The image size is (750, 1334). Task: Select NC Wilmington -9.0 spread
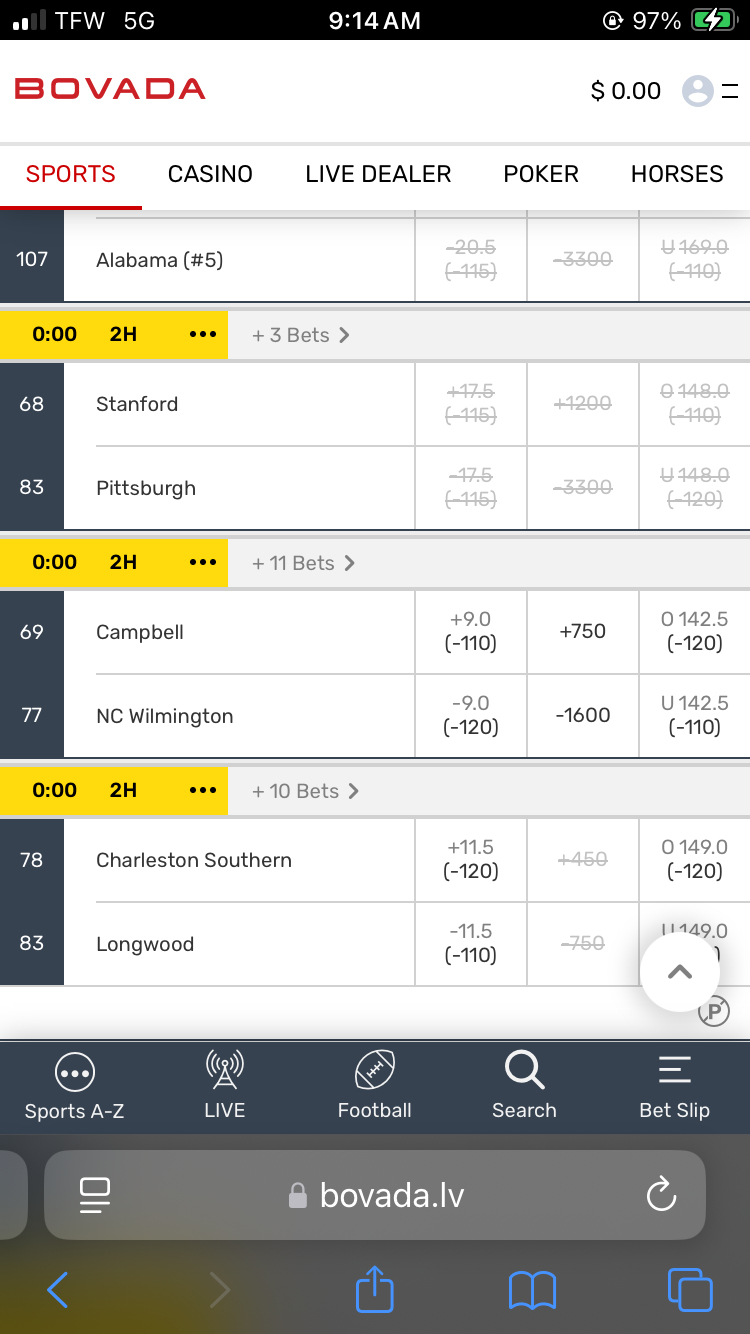(471, 715)
